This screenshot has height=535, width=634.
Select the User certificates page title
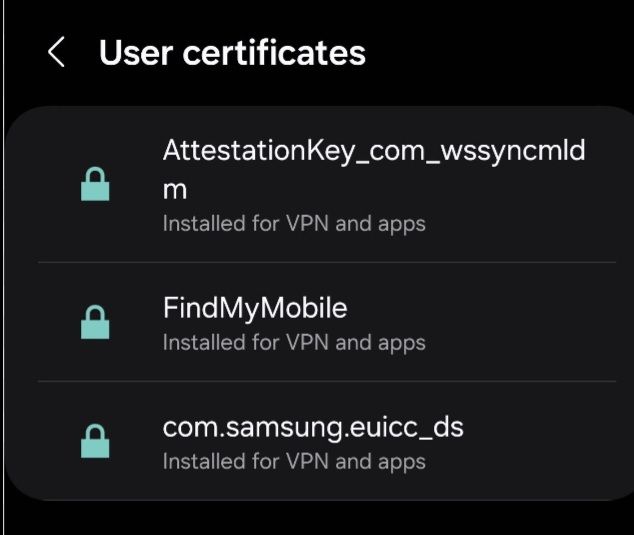pyautogui.click(x=232, y=53)
